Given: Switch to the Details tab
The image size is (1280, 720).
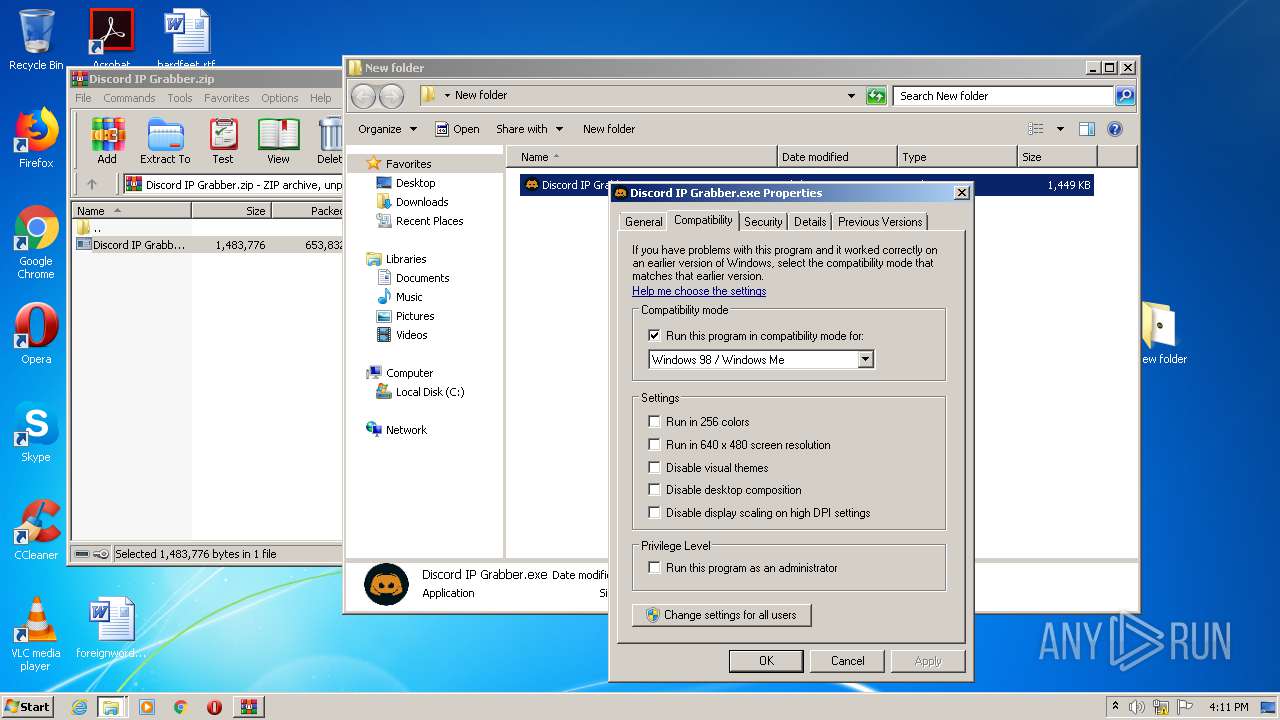Looking at the screenshot, I should click(x=810, y=222).
